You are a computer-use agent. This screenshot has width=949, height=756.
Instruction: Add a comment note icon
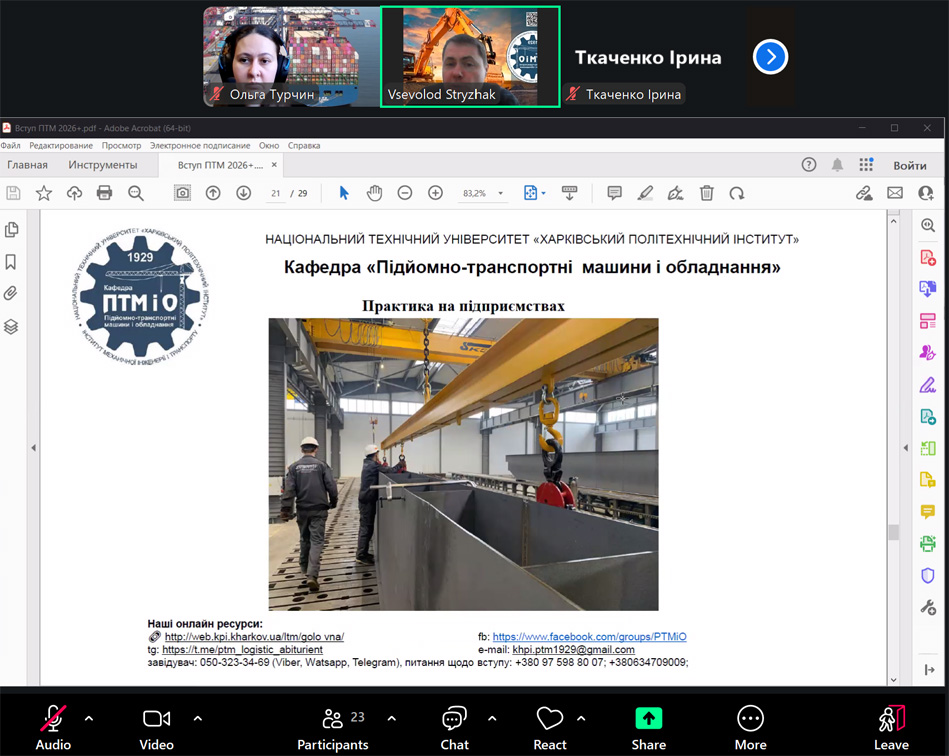614,193
